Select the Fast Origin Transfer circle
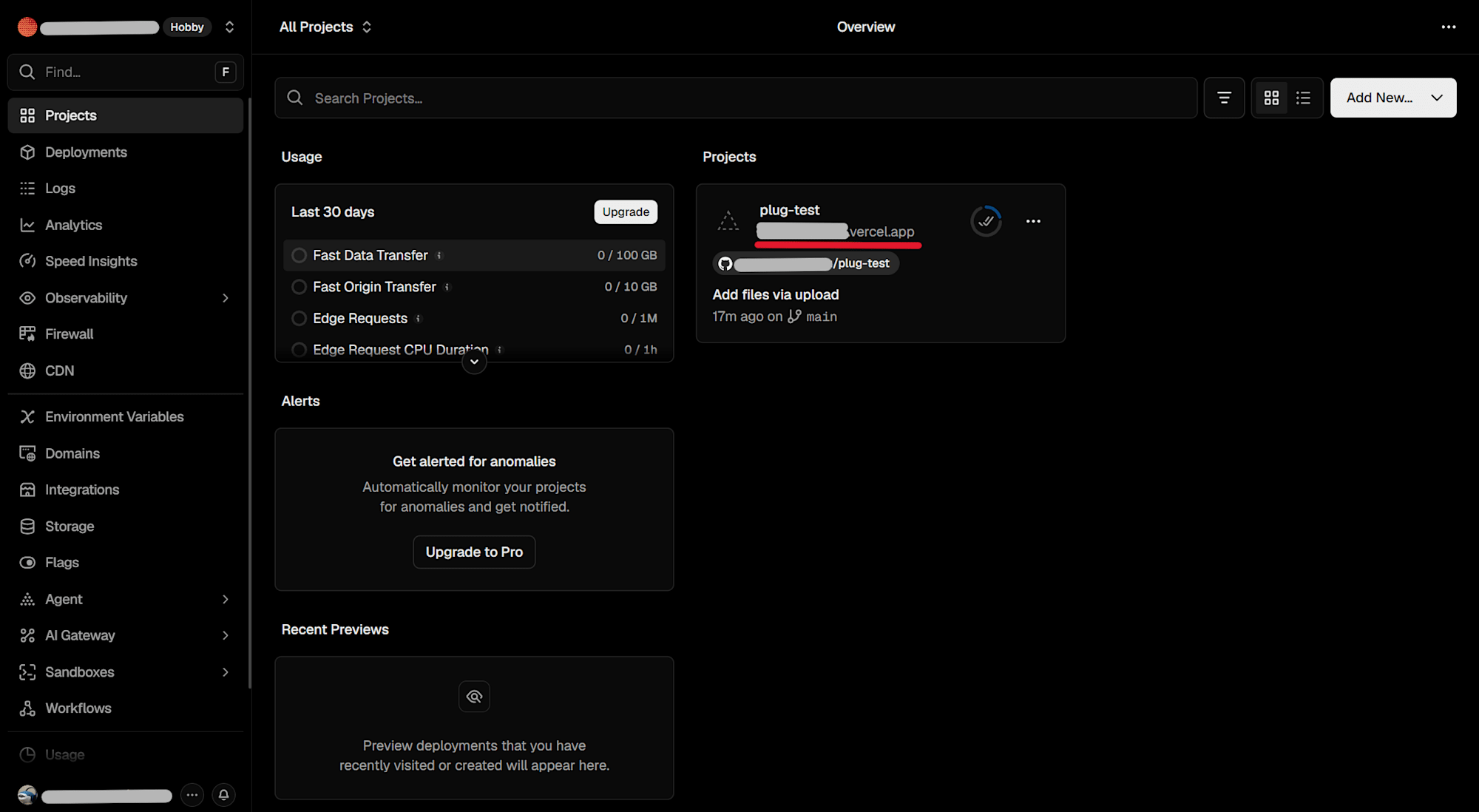This screenshot has width=1479, height=812. tap(299, 286)
